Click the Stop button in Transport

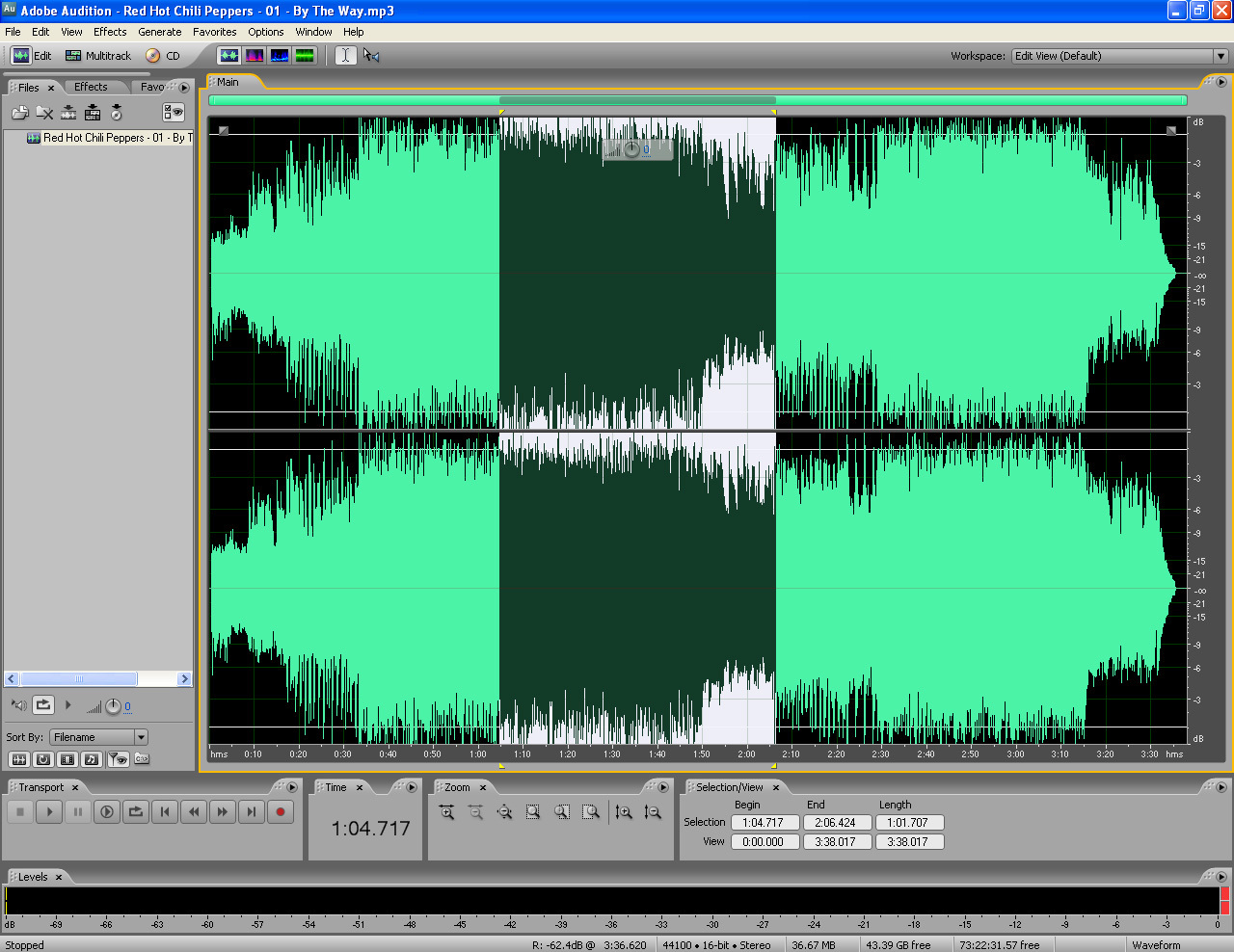click(20, 812)
